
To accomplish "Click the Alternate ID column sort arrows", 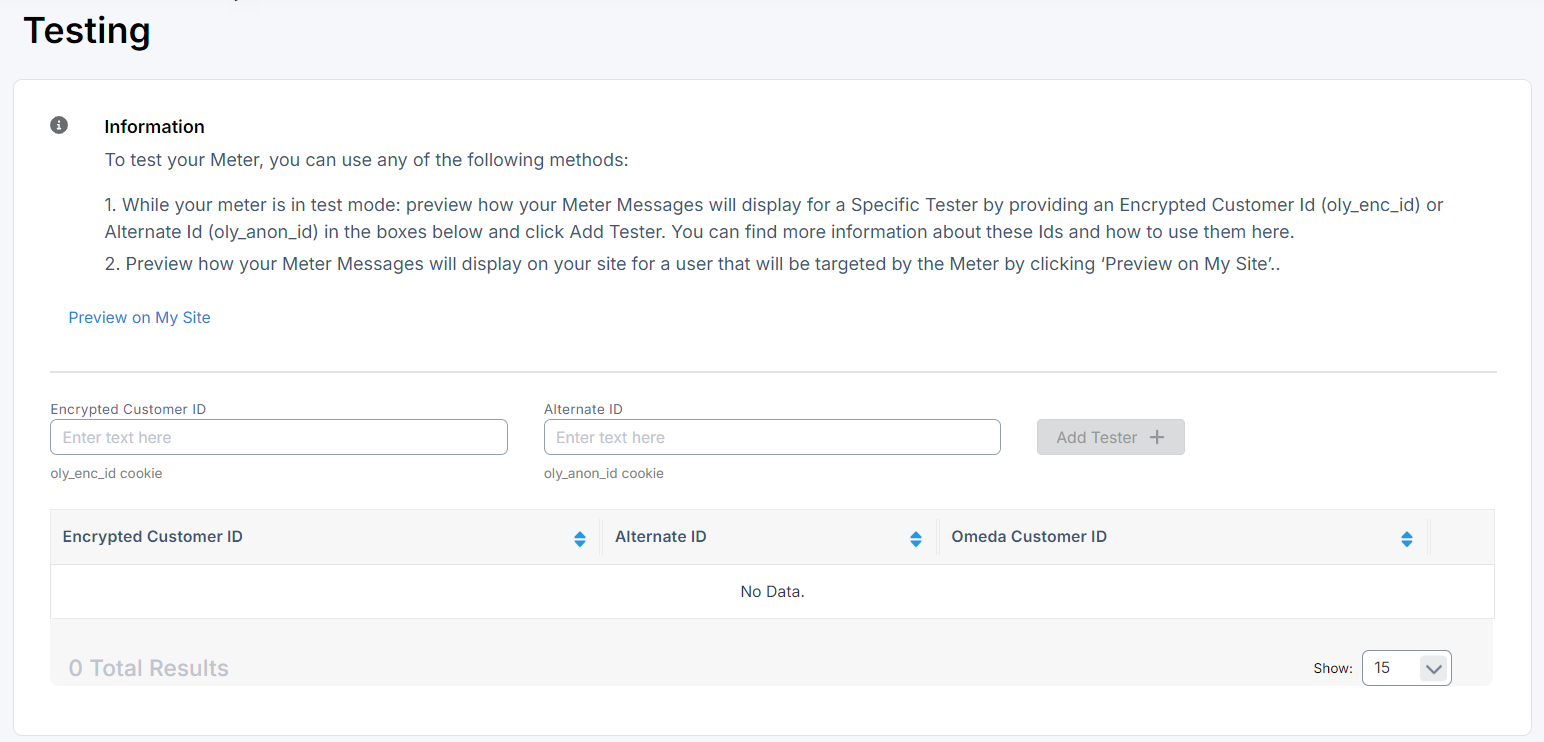I will pyautogui.click(x=915, y=539).
